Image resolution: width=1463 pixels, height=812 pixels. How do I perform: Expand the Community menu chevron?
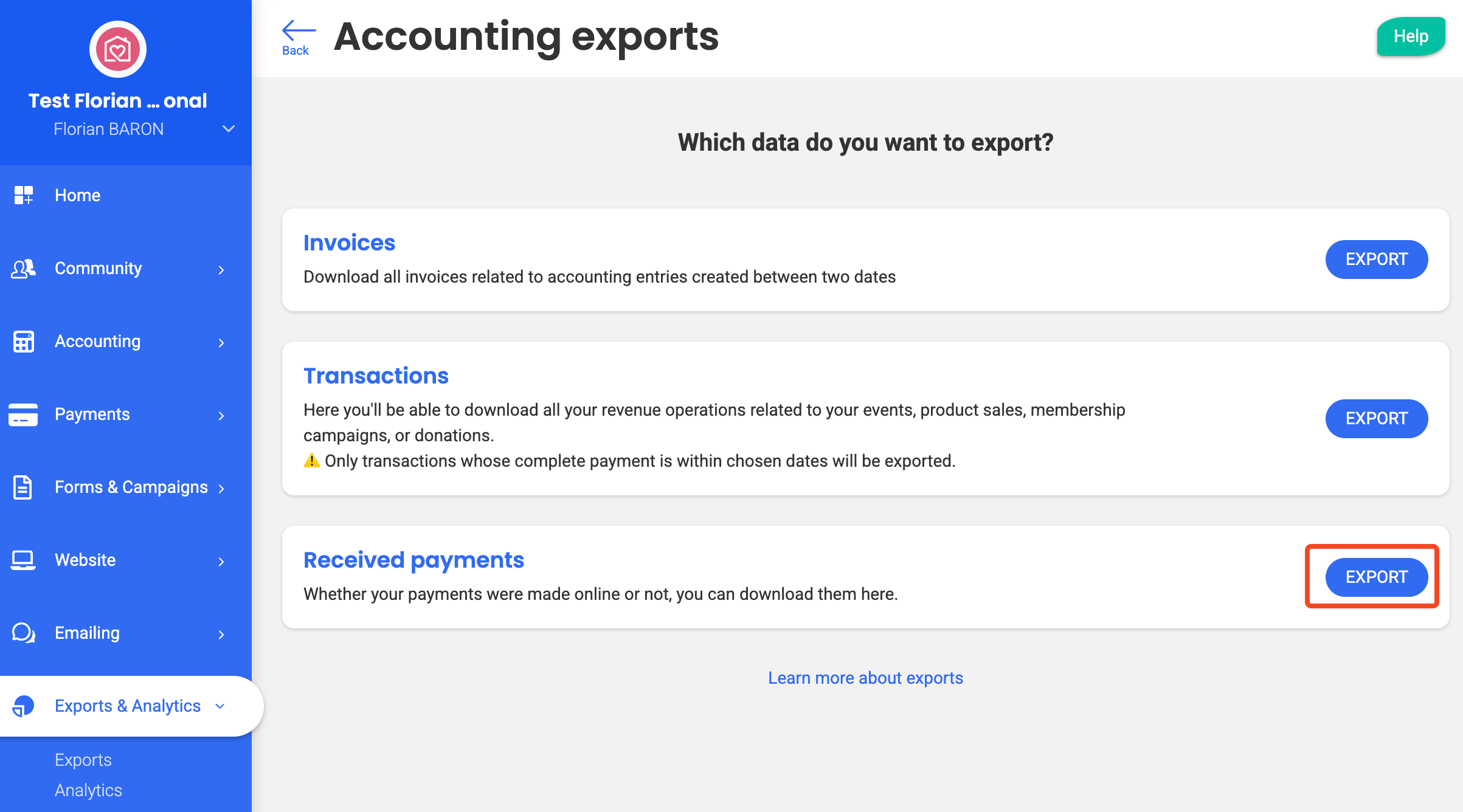pos(221,269)
